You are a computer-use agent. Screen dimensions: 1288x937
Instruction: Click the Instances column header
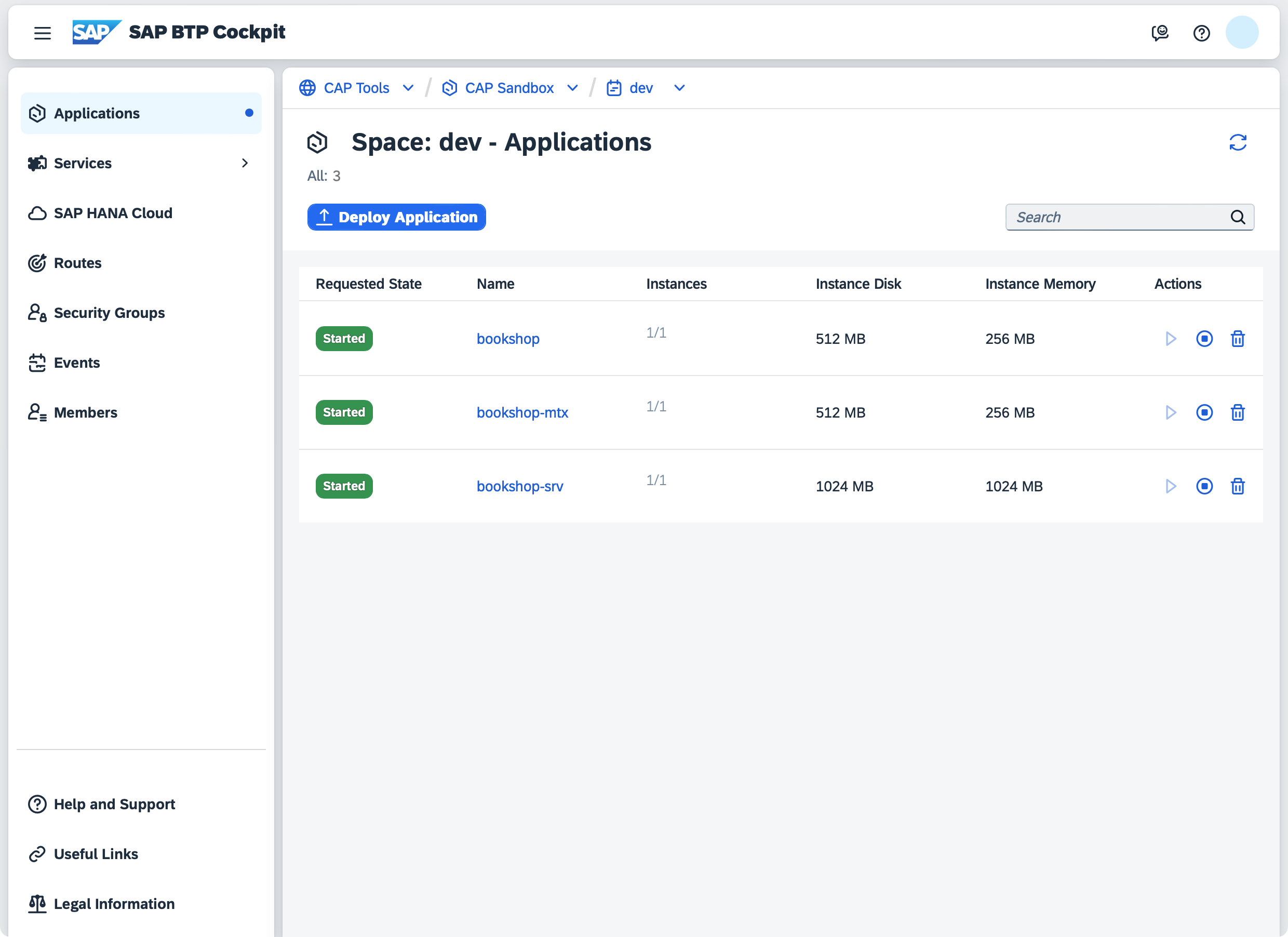click(676, 284)
